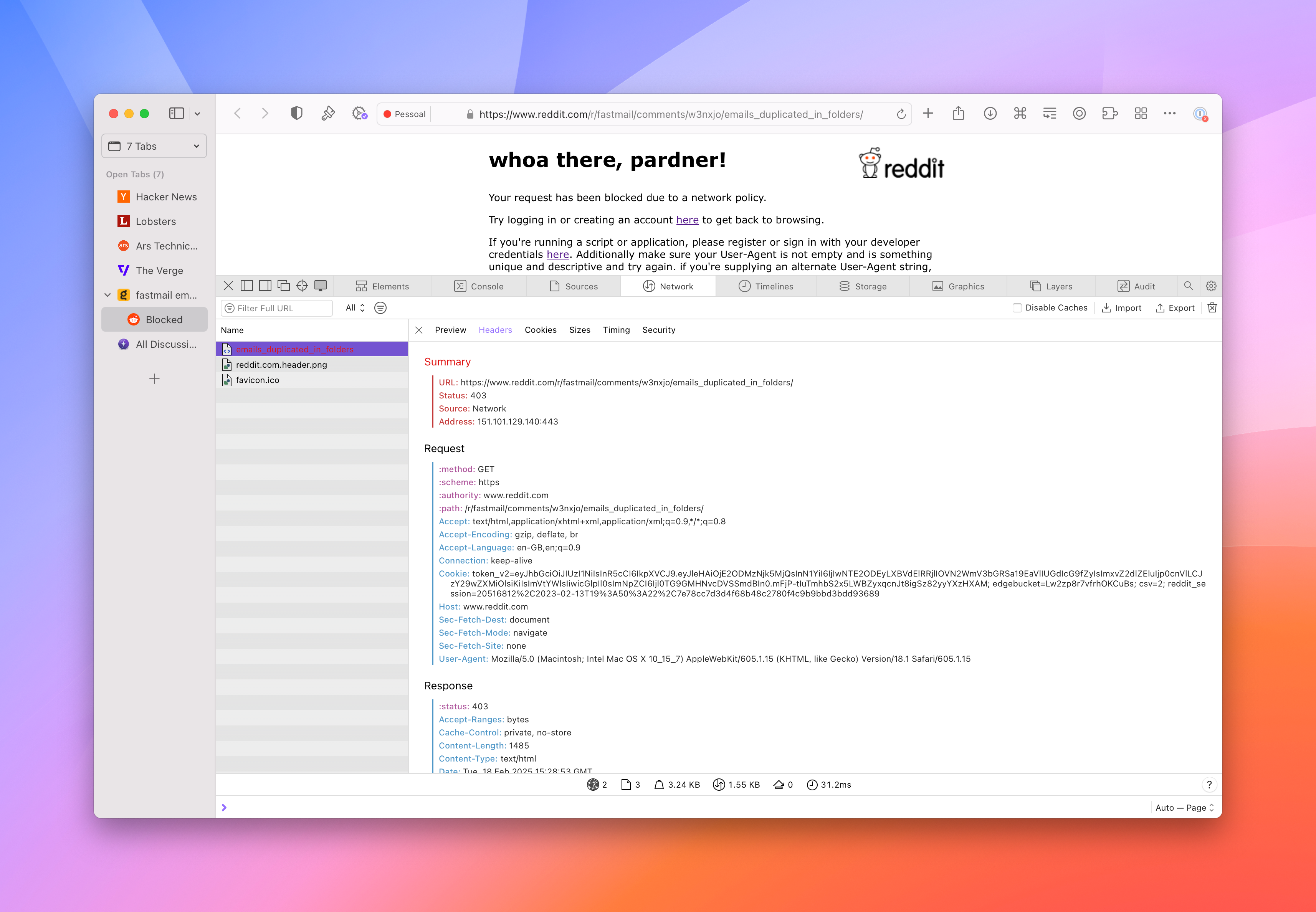The height and width of the screenshot is (912, 1316).
Task: Toggle the sidebar visibility button
Action: tap(177, 114)
